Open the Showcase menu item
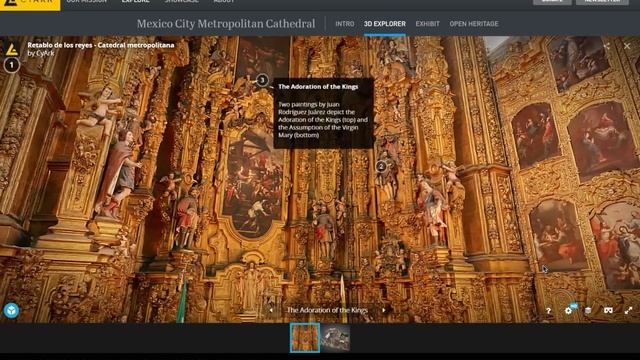 coord(182,2)
